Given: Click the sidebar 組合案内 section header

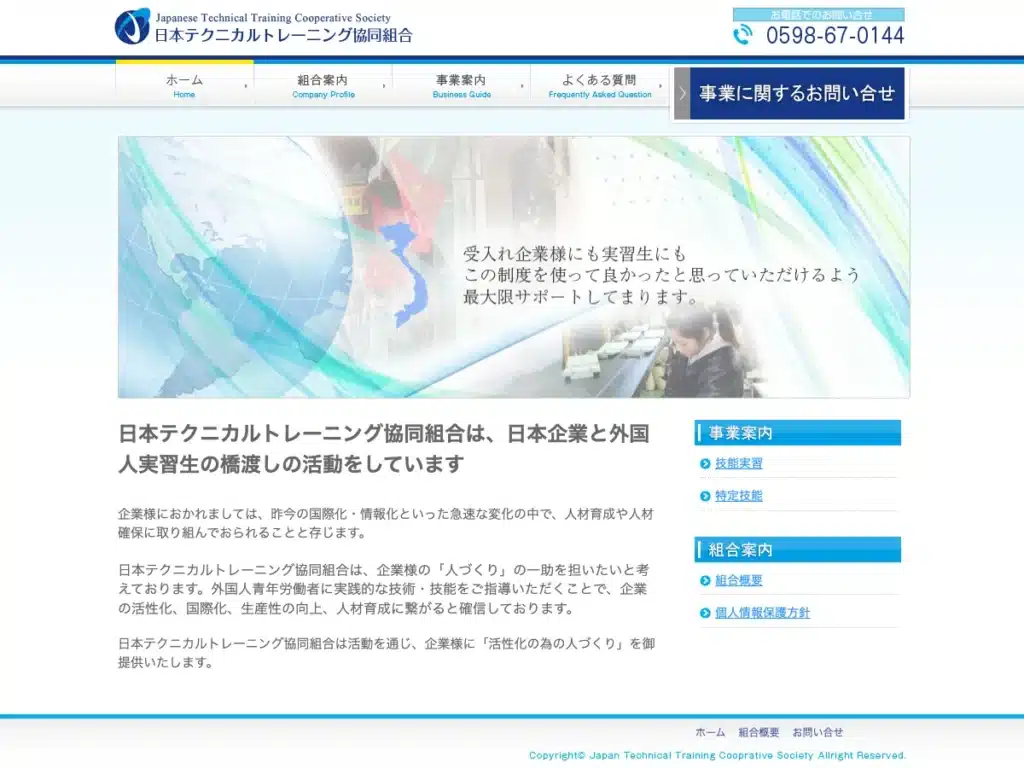Looking at the screenshot, I should [798, 550].
